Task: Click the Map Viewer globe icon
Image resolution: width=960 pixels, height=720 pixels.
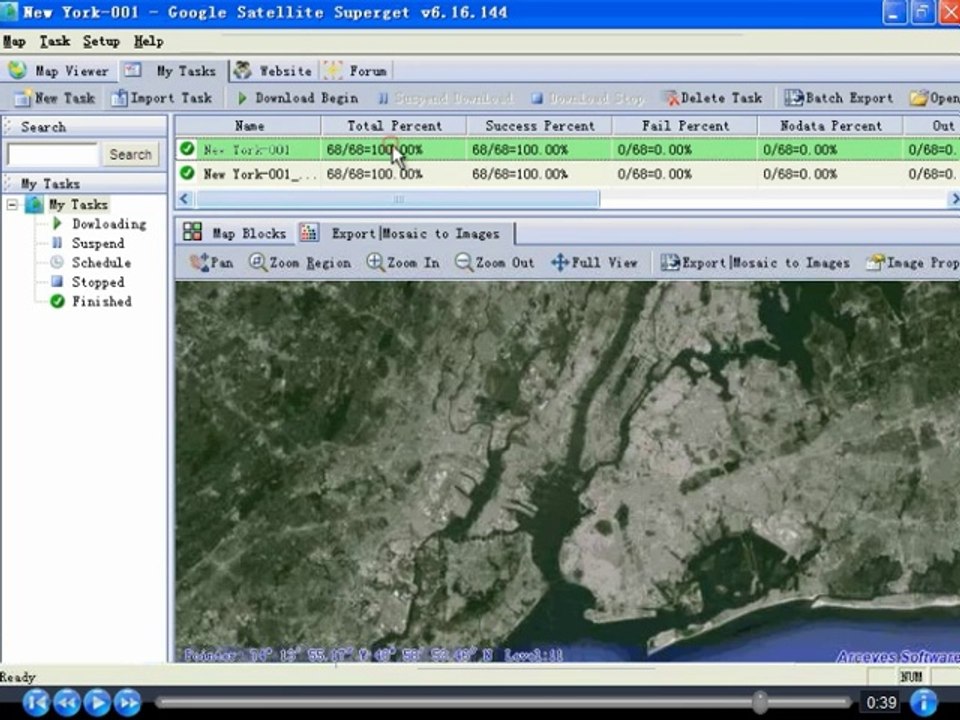Action: coord(17,70)
